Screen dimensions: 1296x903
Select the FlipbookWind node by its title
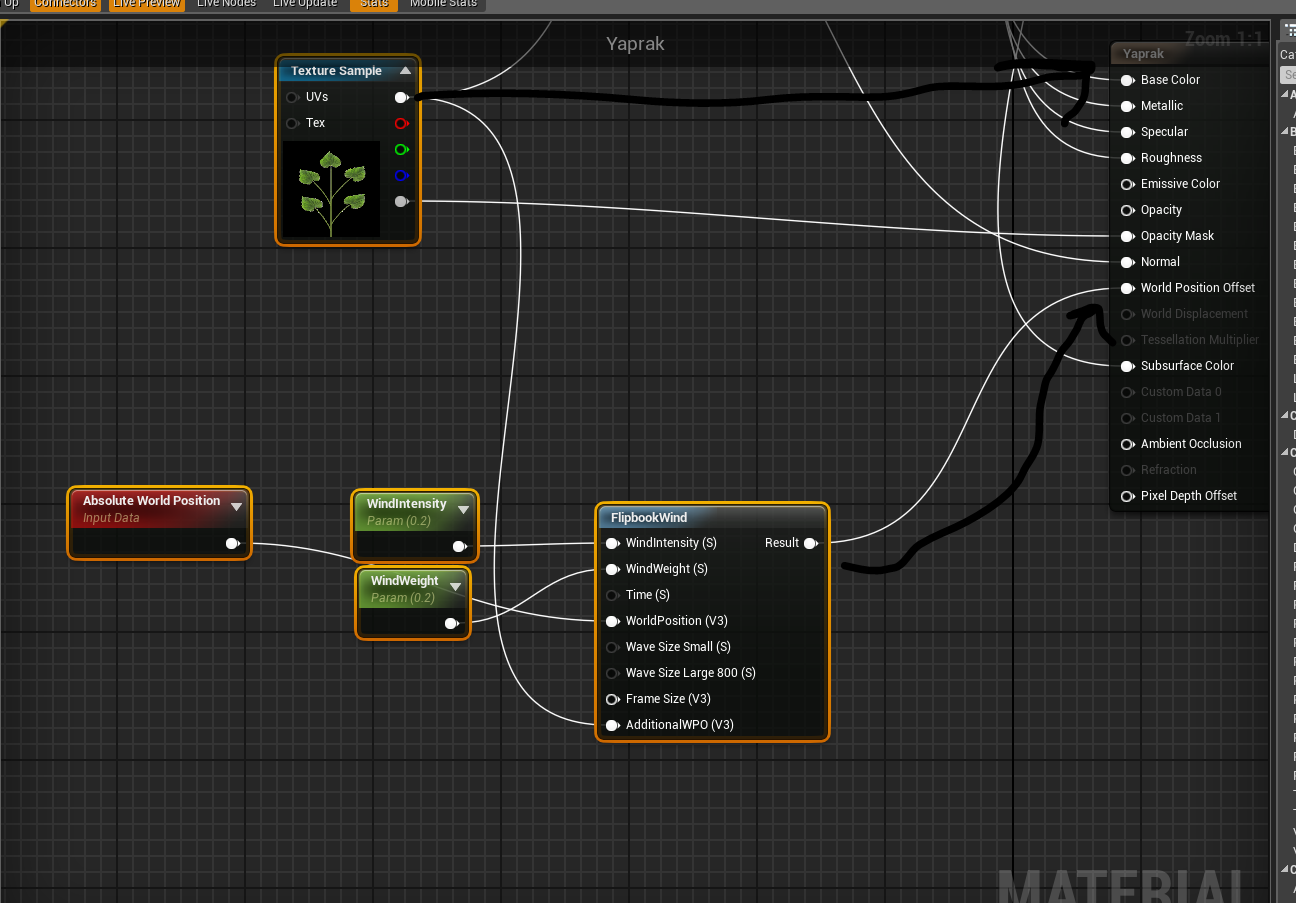[x=648, y=518]
